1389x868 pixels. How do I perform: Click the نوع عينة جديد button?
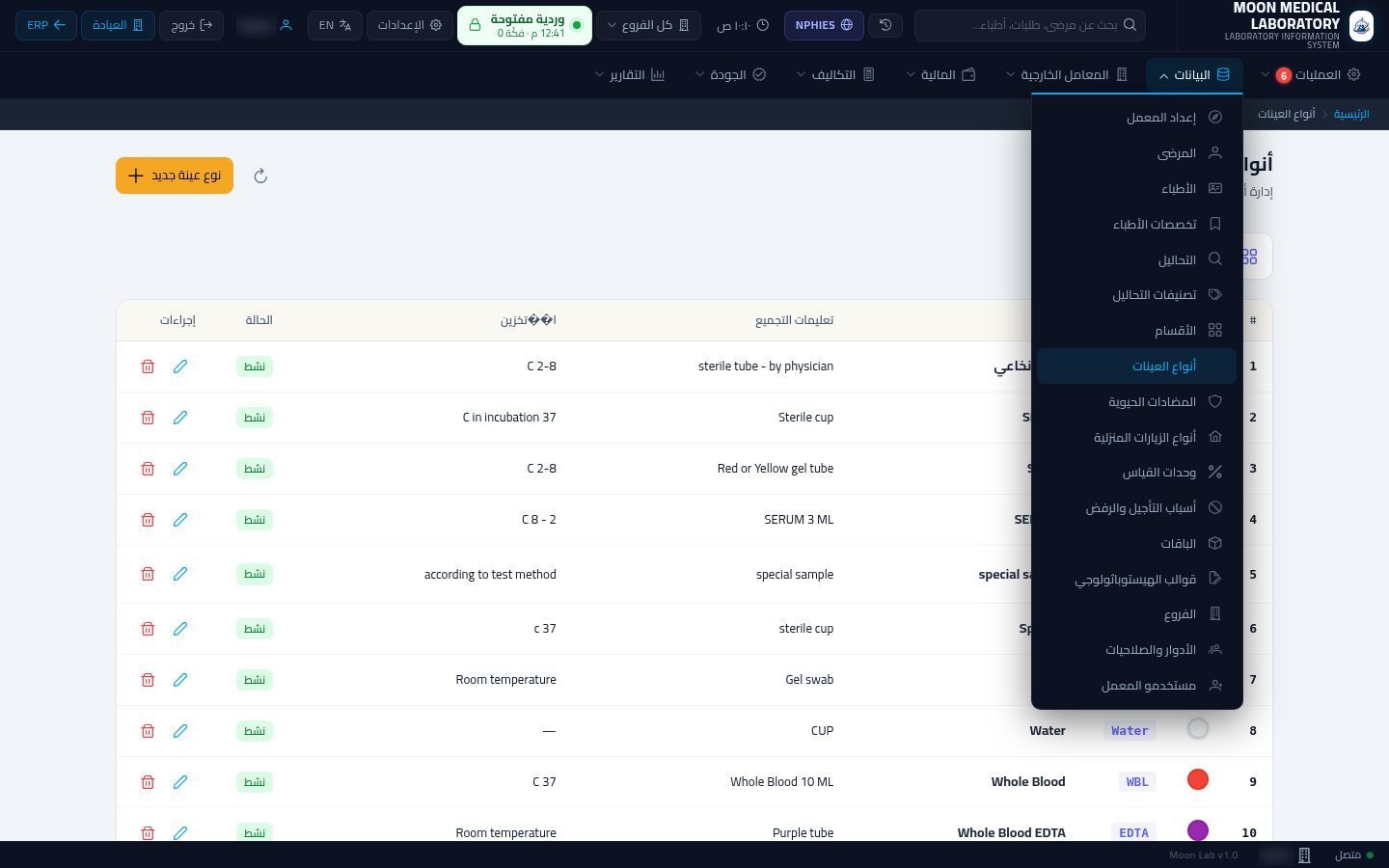tap(175, 176)
